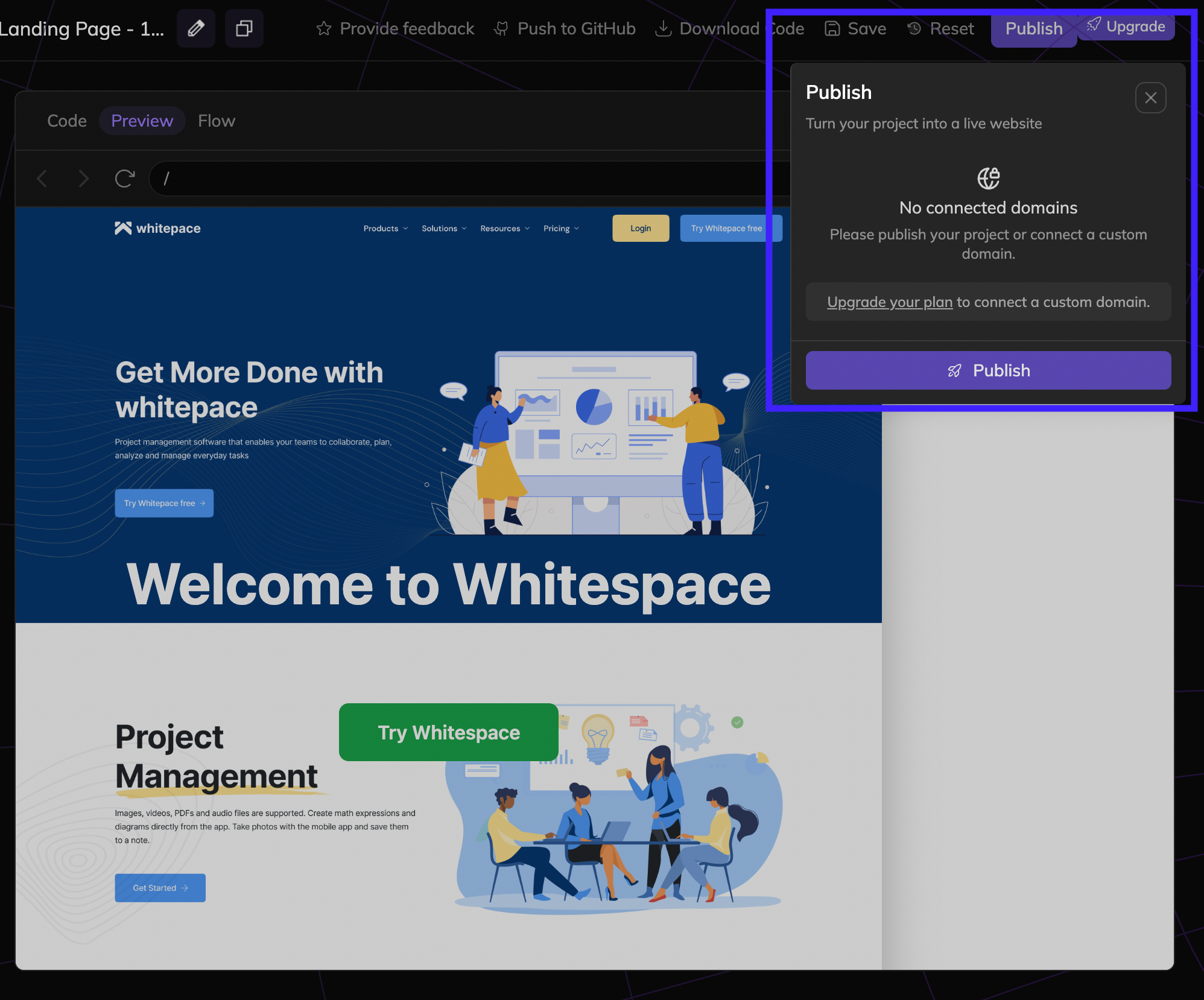1204x1000 pixels.
Task: Switch to the Code tab
Action: [67, 121]
